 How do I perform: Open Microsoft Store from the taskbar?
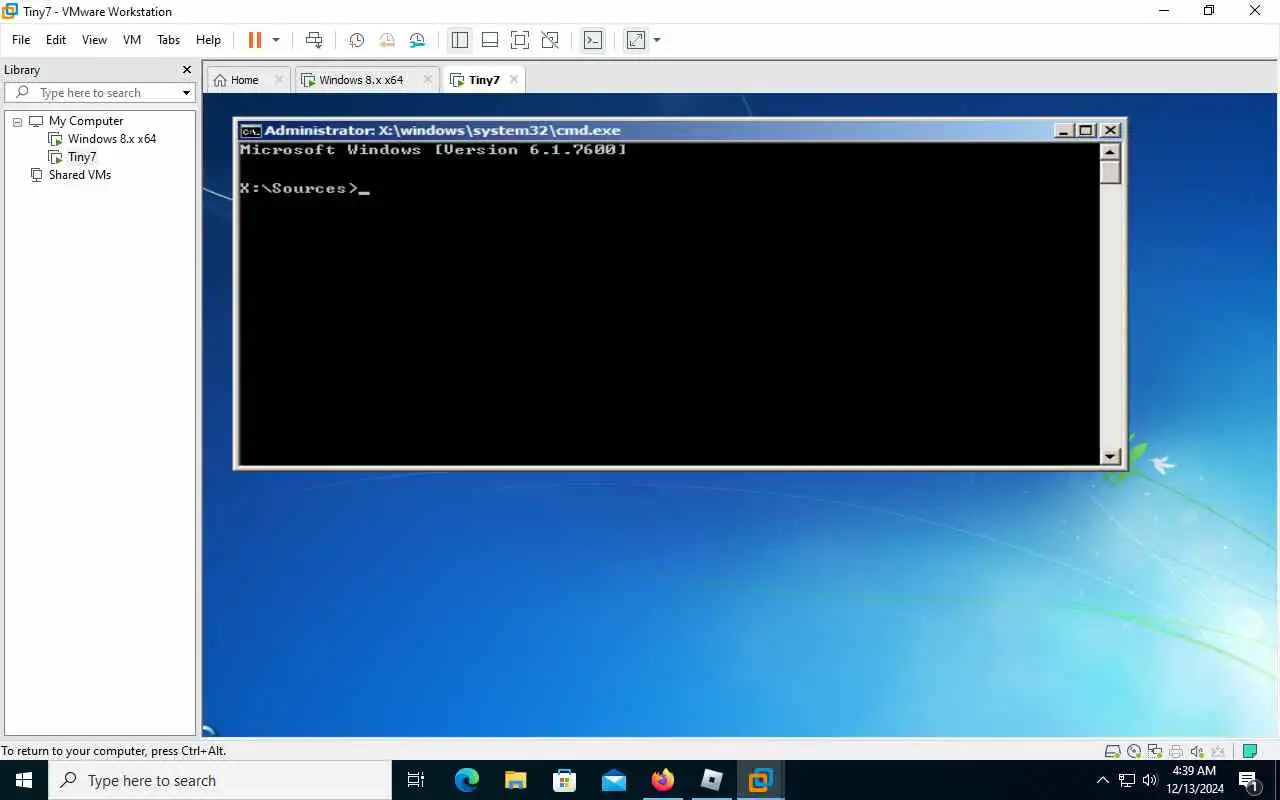coord(565,780)
